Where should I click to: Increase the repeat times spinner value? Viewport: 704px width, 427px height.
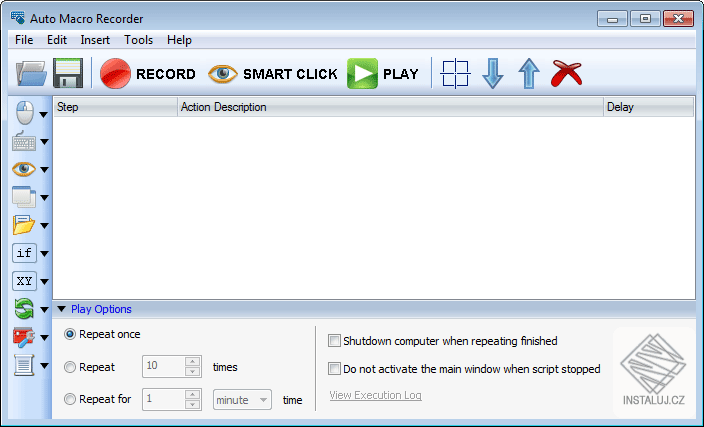[193, 361]
